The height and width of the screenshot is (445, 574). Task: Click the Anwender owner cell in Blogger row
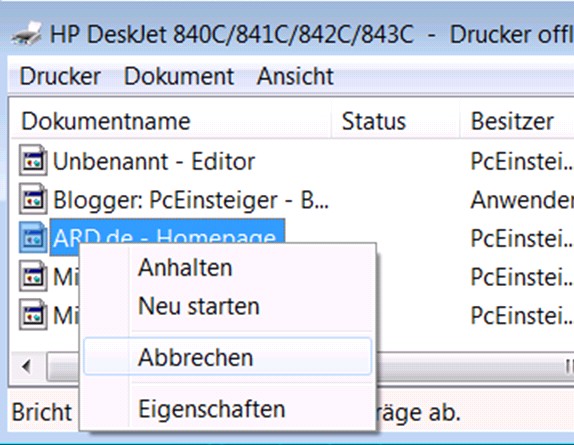tap(522, 200)
